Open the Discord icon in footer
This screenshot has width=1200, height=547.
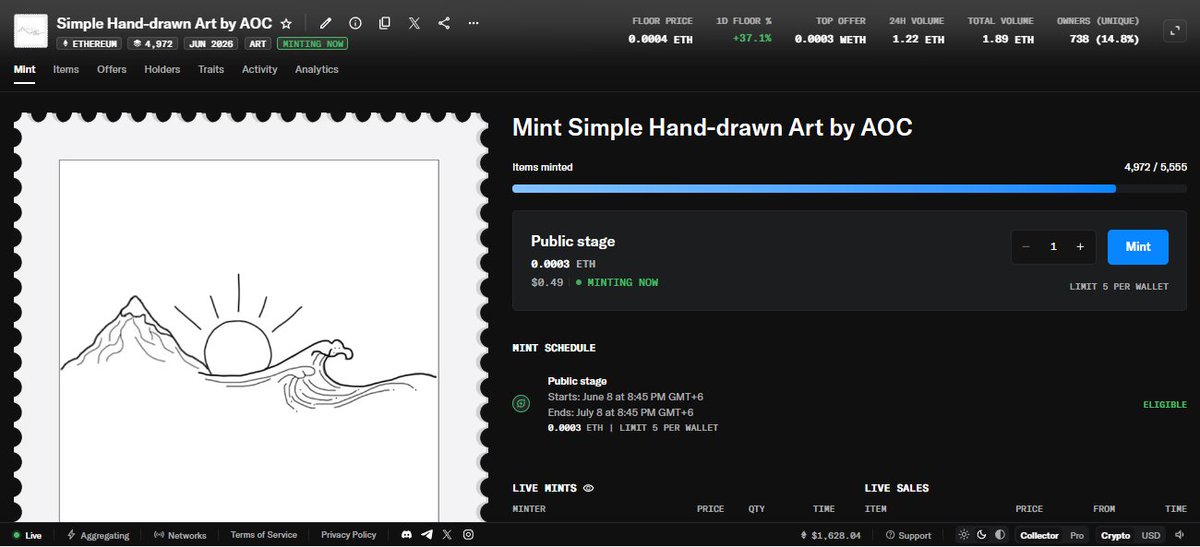point(409,535)
